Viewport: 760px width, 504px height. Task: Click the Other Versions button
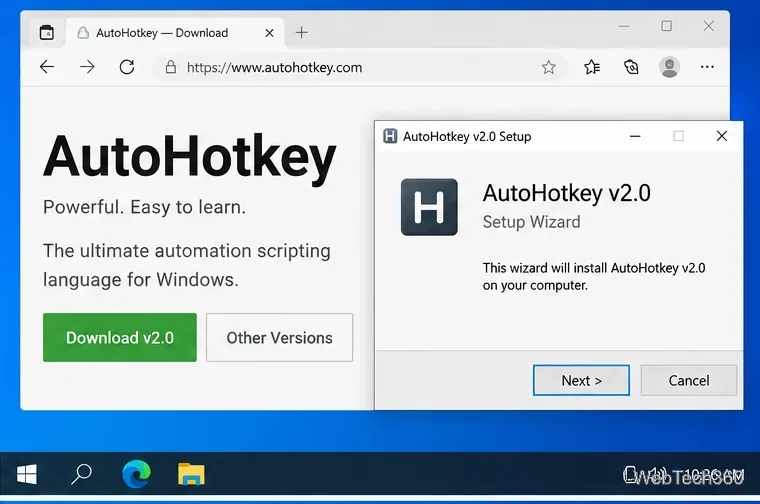pos(279,337)
